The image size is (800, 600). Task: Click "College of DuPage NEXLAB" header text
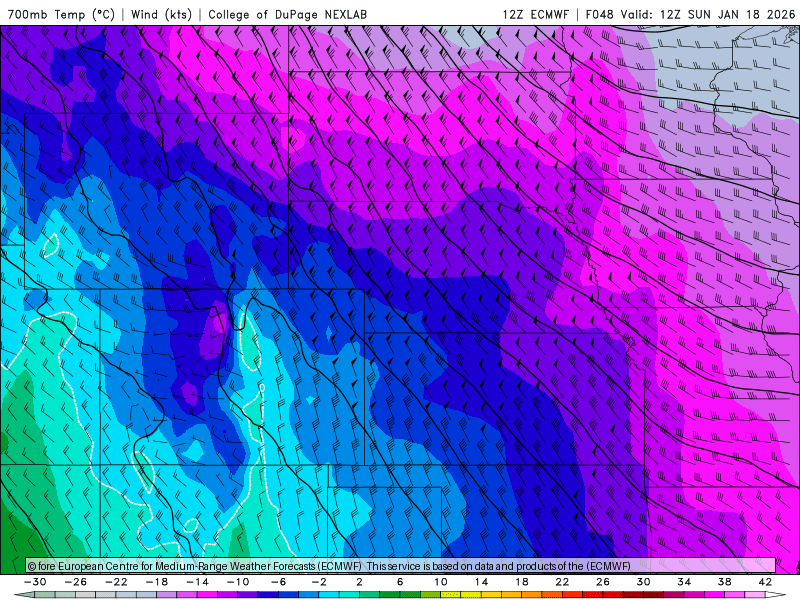[288, 14]
